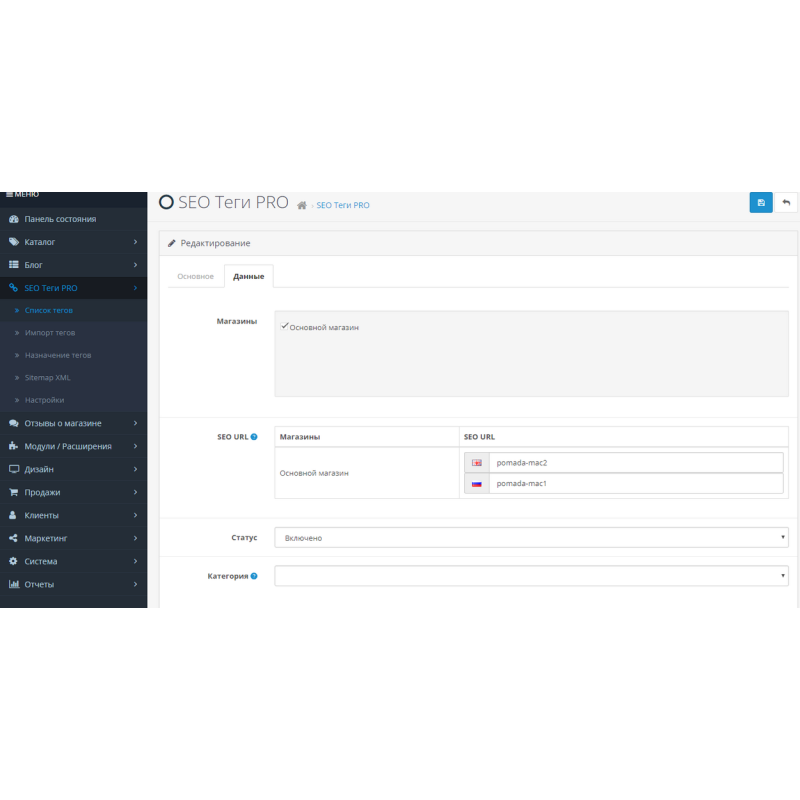This screenshot has height=800, width=800.
Task: Open the Категория dropdown
Action: click(531, 576)
